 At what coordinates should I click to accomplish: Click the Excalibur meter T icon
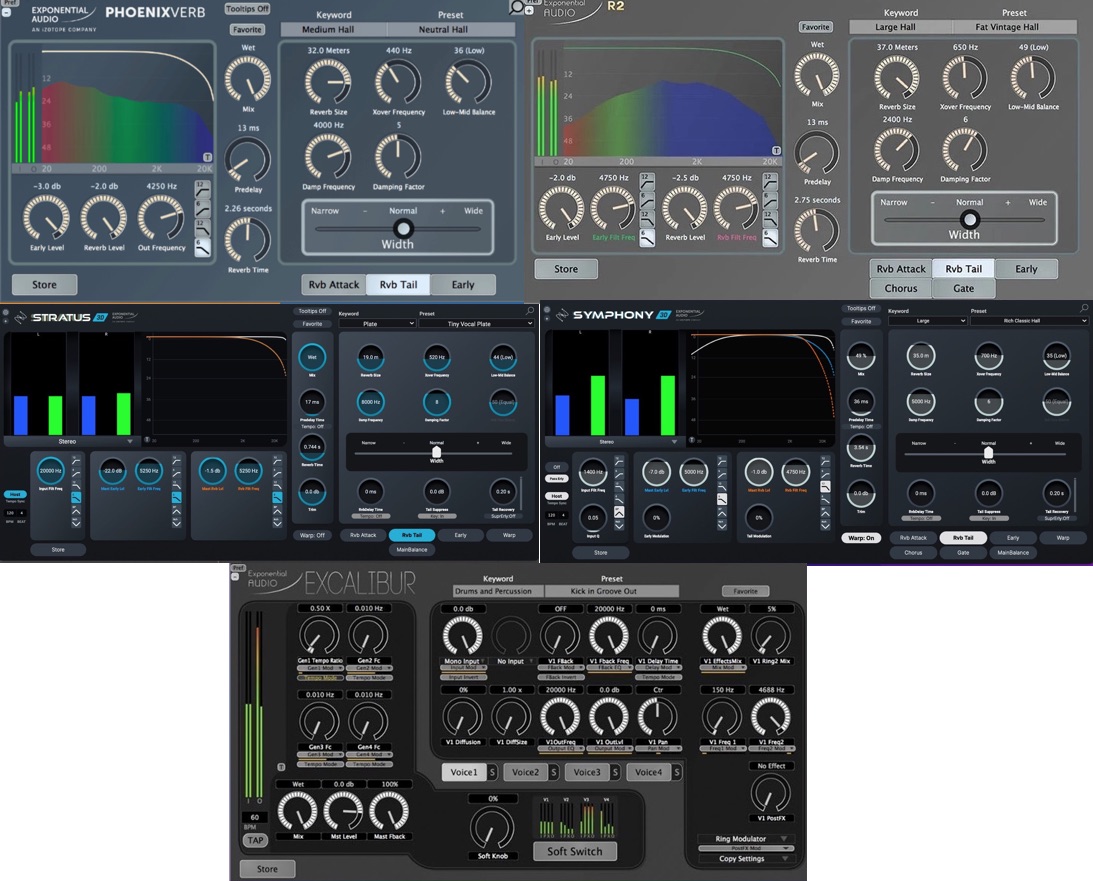(282, 767)
